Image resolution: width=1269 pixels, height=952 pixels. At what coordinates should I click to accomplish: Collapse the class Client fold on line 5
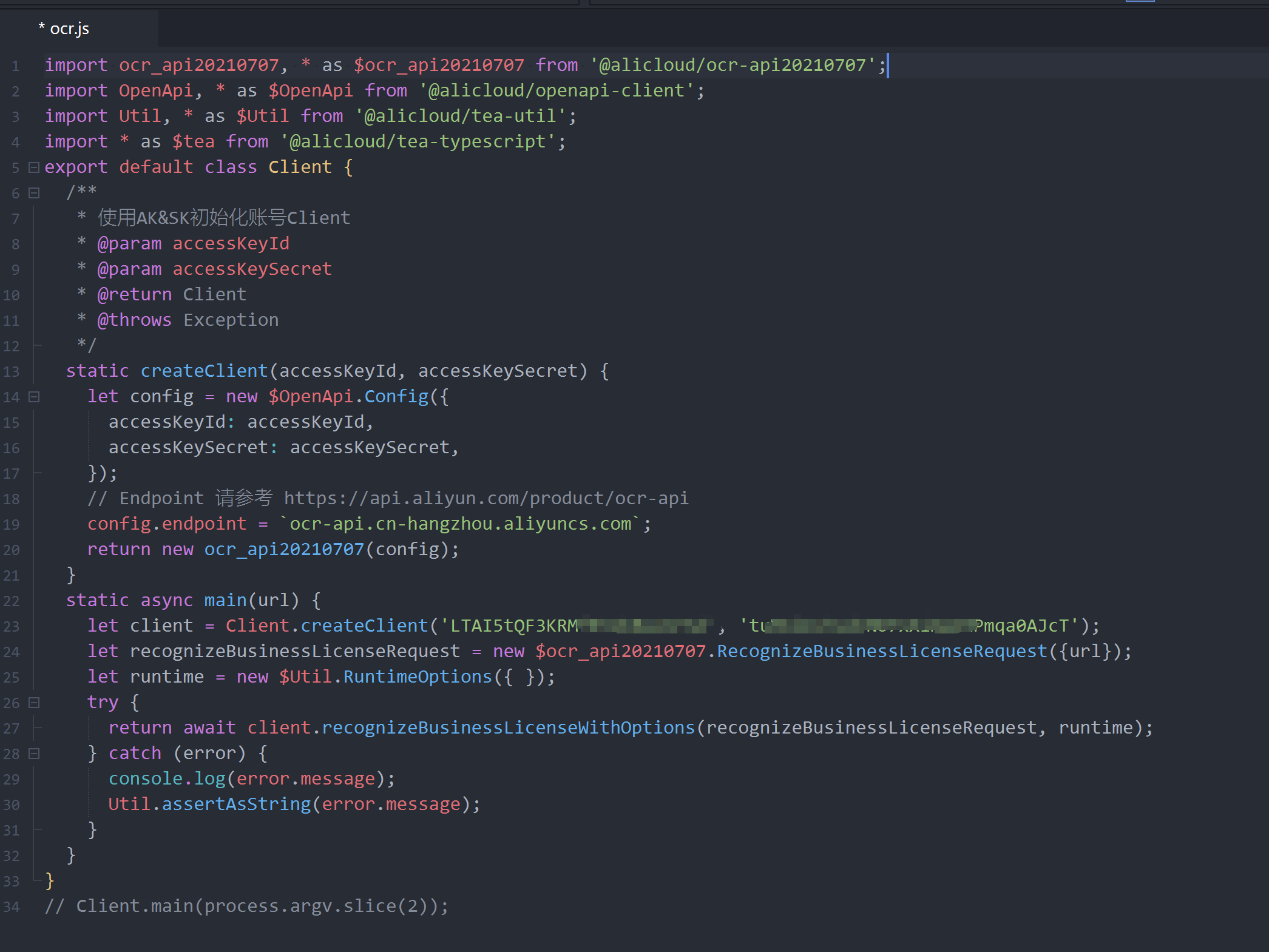coord(34,167)
